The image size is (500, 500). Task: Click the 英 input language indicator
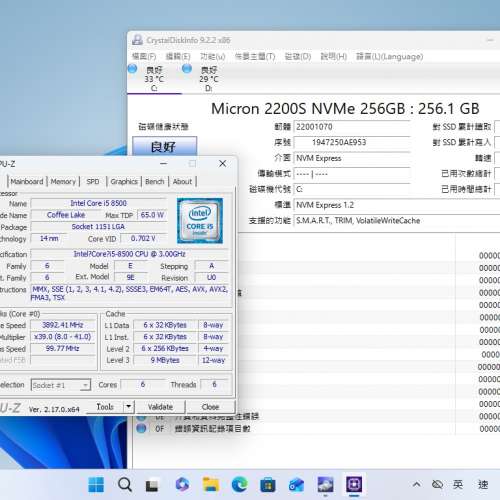pyautogui.click(x=458, y=484)
